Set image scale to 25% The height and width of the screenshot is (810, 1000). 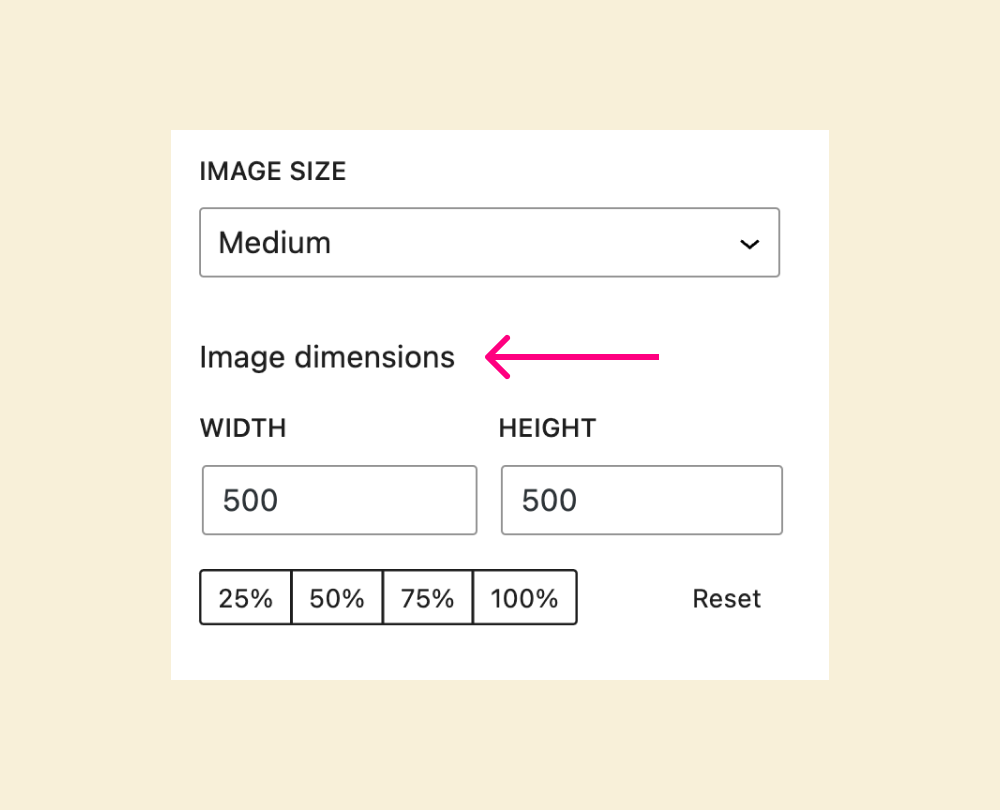246,598
